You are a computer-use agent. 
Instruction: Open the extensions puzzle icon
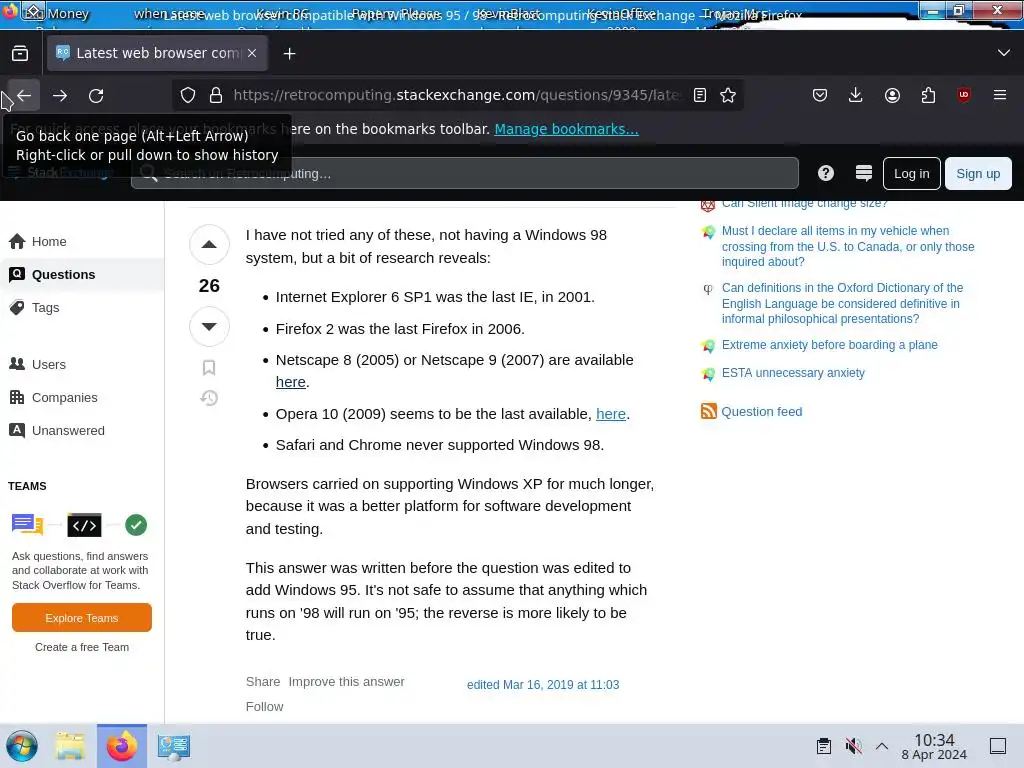click(x=928, y=95)
